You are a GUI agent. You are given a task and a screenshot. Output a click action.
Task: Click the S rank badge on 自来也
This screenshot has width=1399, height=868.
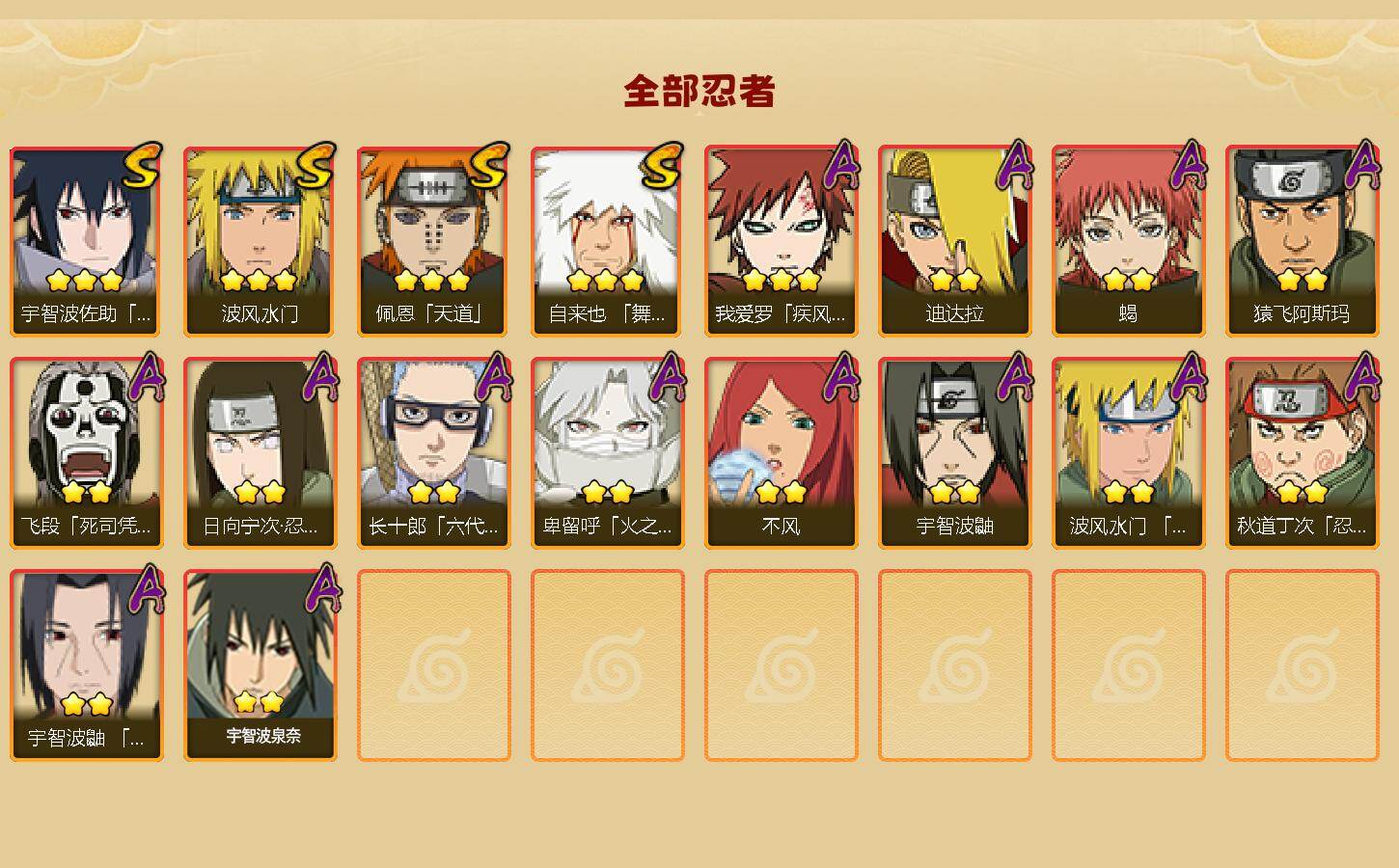pos(664,166)
